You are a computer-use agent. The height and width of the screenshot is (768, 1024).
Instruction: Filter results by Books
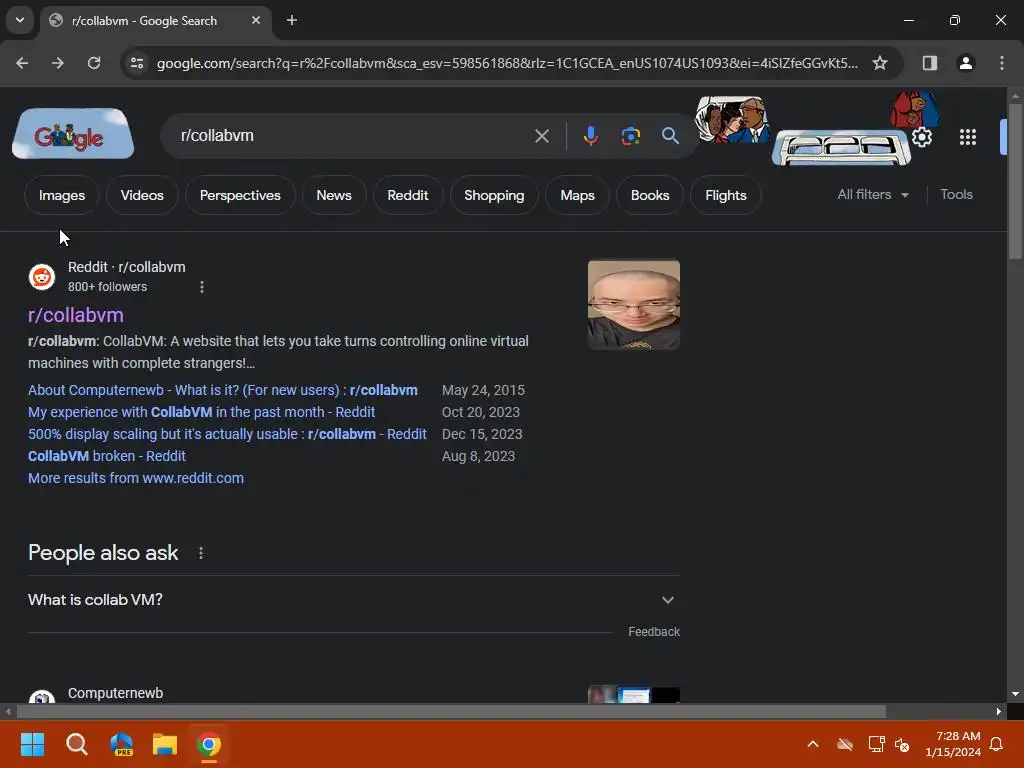(x=650, y=195)
